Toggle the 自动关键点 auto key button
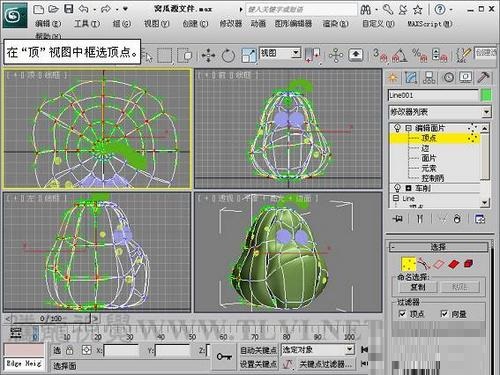500x375 pixels. pyautogui.click(x=258, y=350)
